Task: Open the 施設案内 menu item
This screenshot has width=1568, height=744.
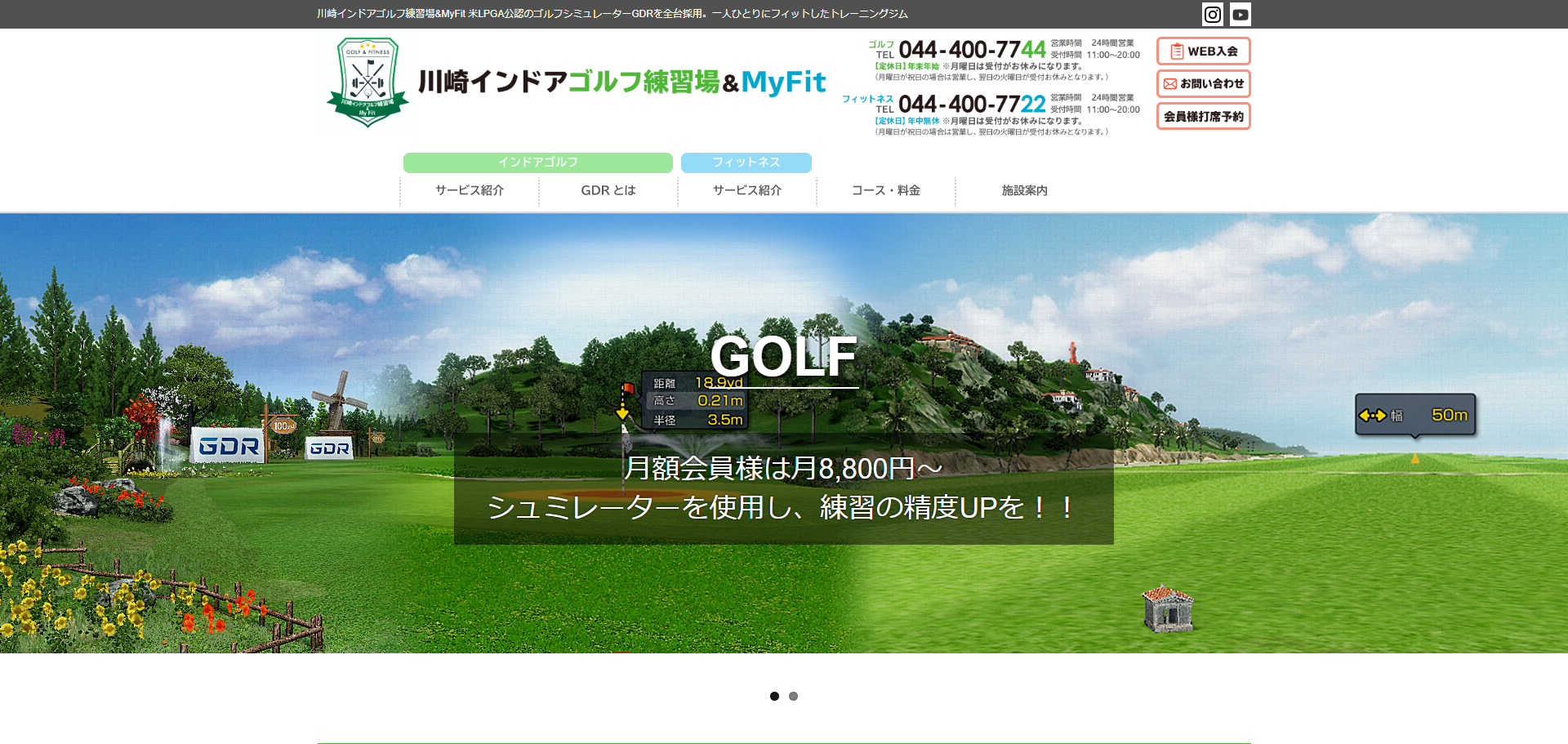Action: pyautogui.click(x=1025, y=190)
